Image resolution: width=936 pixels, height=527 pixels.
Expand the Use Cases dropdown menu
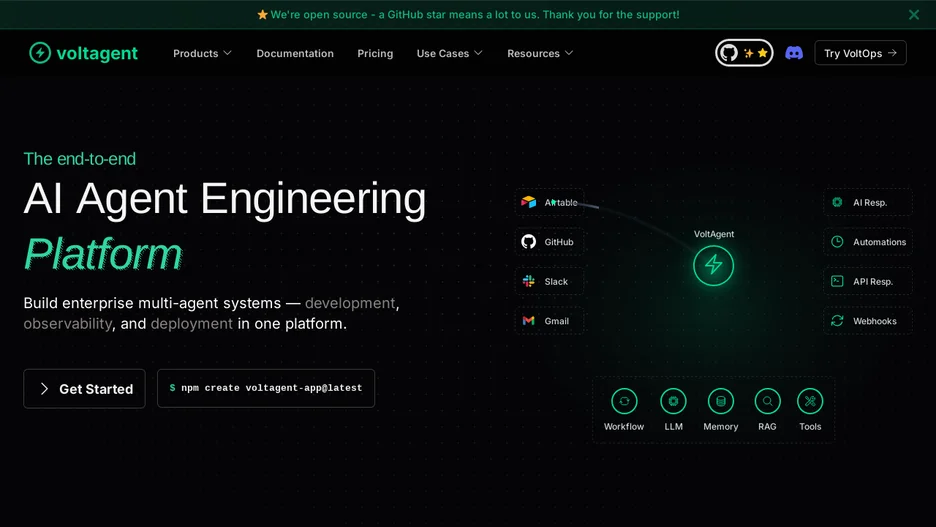(449, 53)
